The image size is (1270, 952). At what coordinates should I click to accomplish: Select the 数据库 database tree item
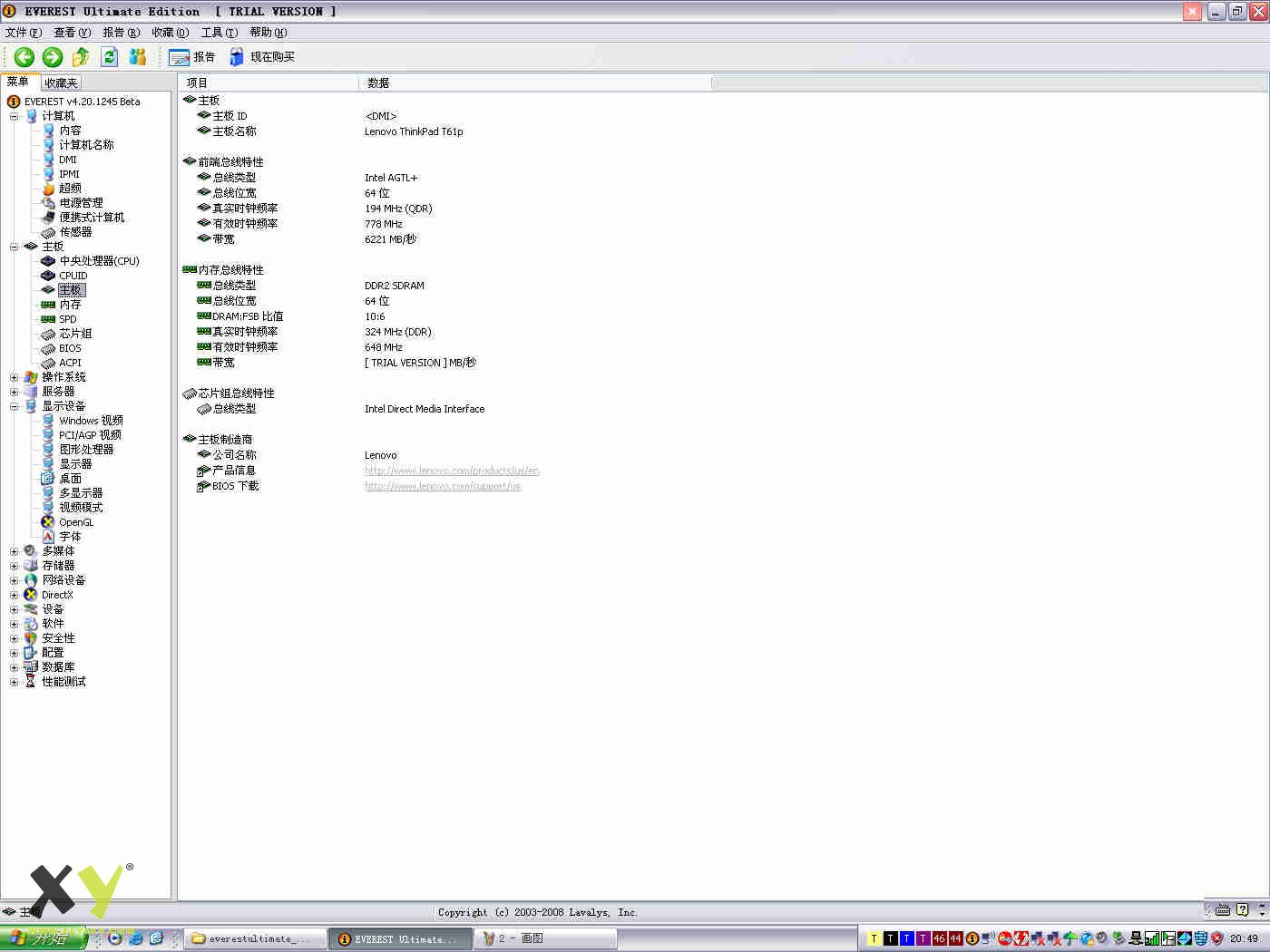[58, 667]
